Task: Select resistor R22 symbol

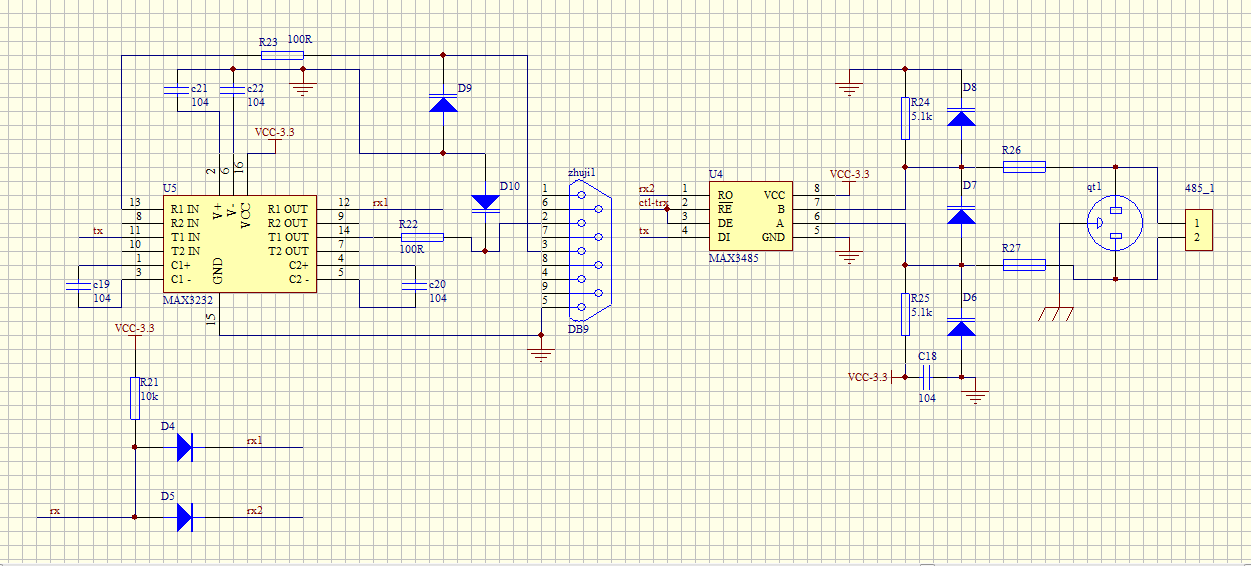Action: click(x=422, y=237)
